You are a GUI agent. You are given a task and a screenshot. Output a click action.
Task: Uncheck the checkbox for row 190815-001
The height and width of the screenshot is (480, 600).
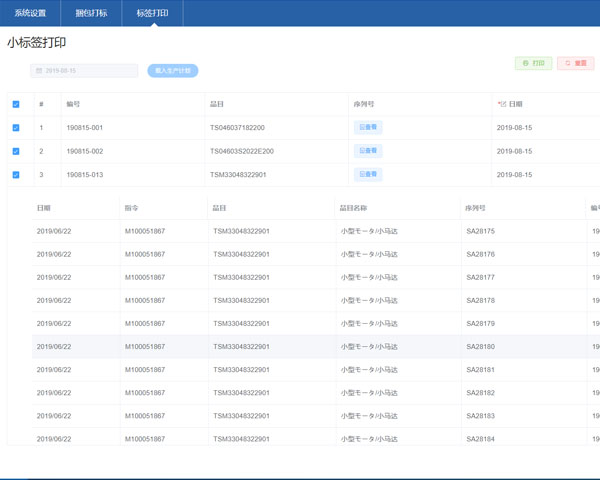[16, 128]
